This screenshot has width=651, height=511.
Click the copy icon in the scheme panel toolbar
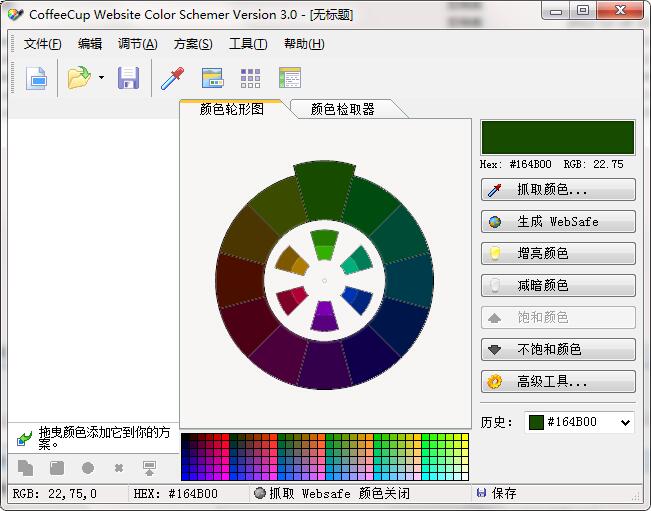(x=25, y=468)
